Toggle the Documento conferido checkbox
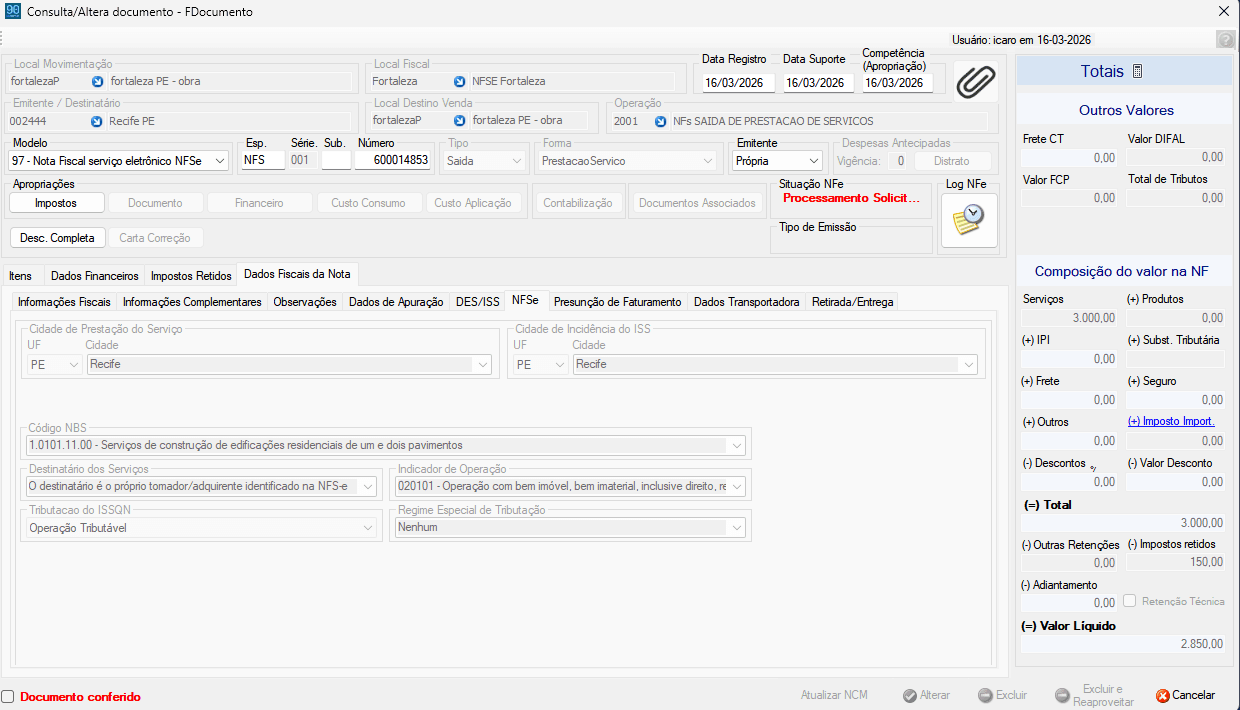Image resolution: width=1240 pixels, height=710 pixels. pyautogui.click(x=8, y=696)
